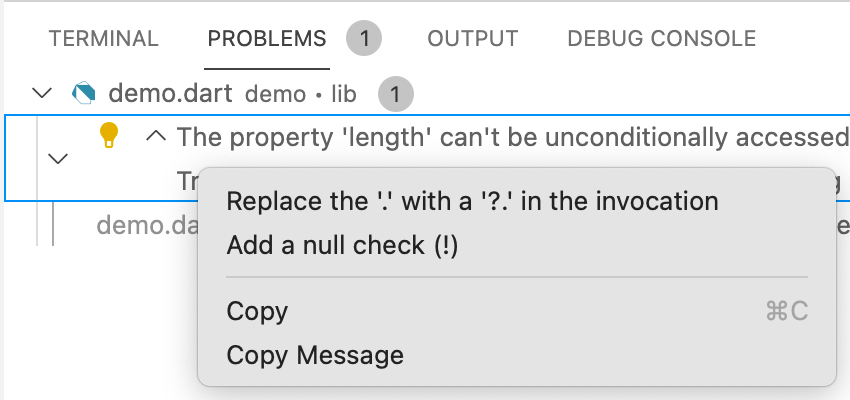Click the 'demo • lib' path label
Screen dimensions: 850x400
[x=301, y=94]
